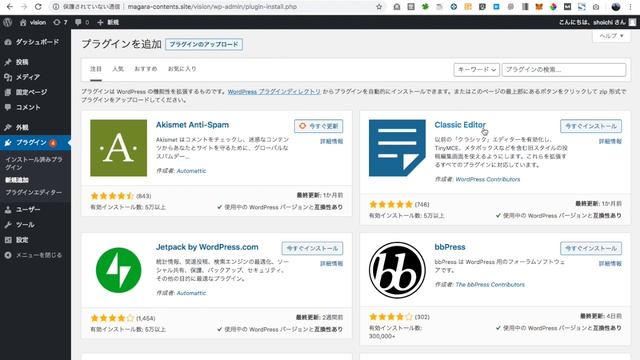This screenshot has width=640, height=360.
Task: Switch to the 人気 tab
Action: tap(118, 69)
